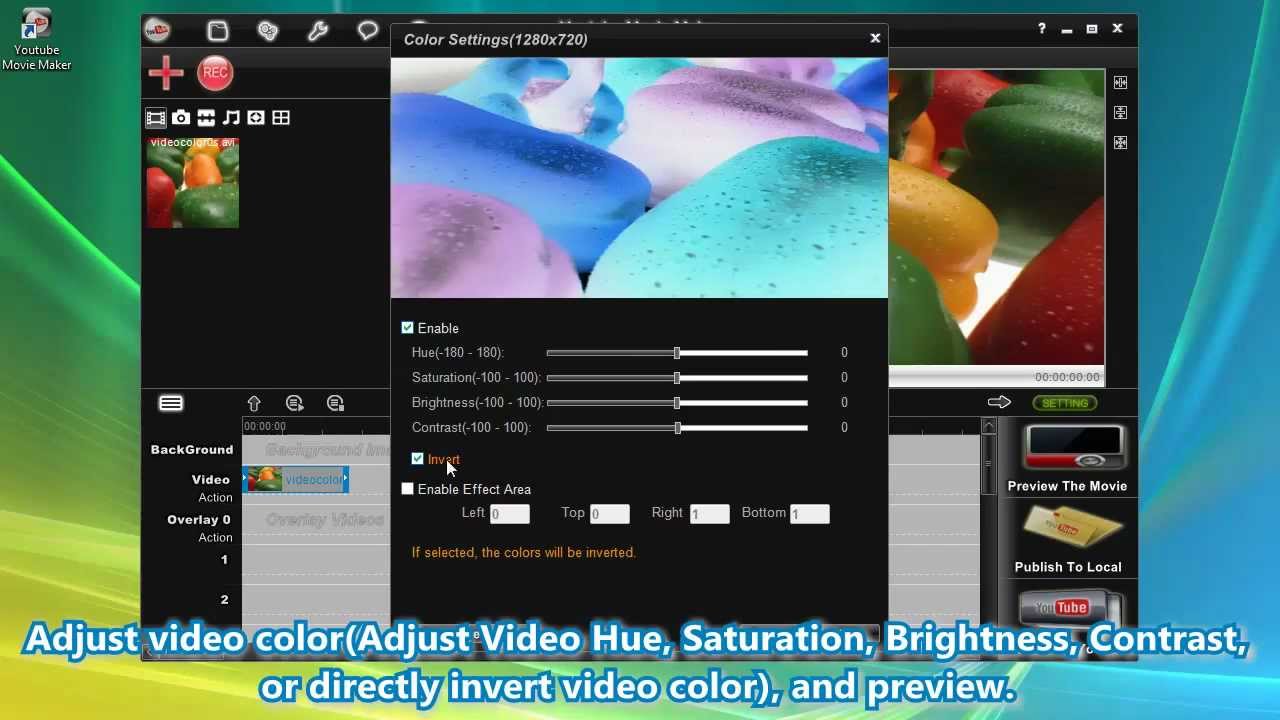Start recording with the REC button
Screen dimensions: 1280x720
215,73
